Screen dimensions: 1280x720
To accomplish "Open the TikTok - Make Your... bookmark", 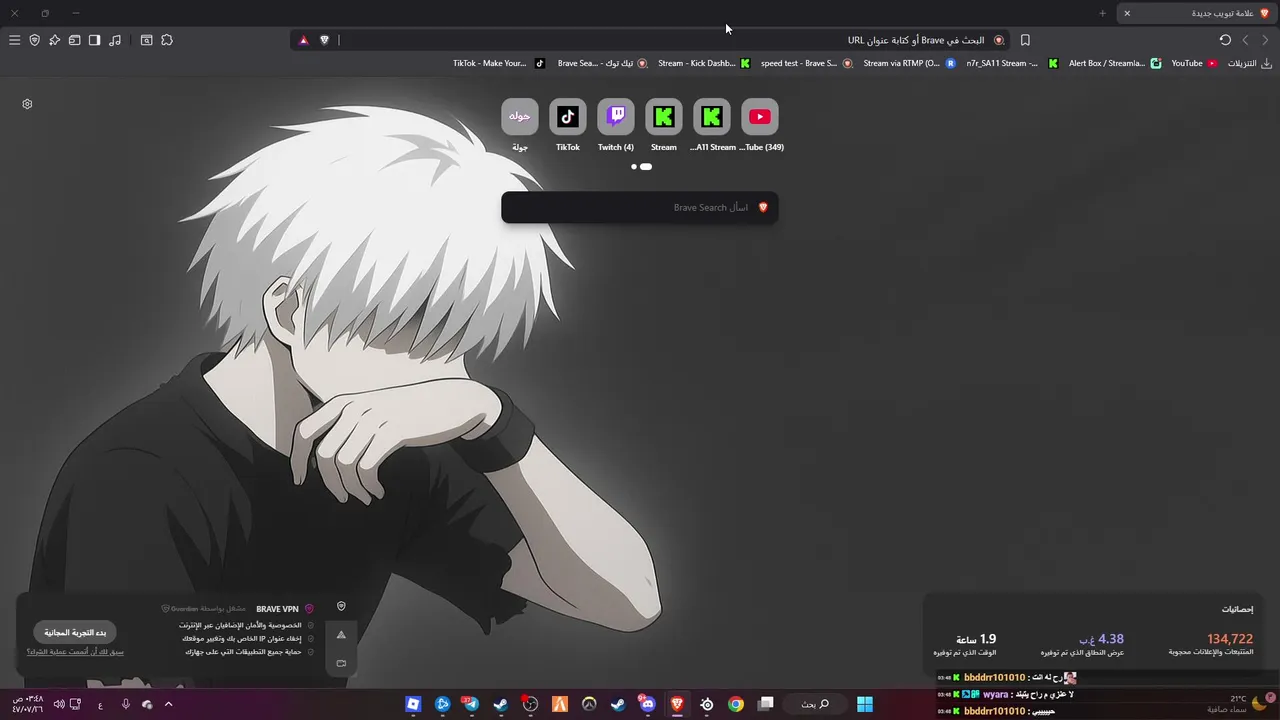I will pos(498,63).
